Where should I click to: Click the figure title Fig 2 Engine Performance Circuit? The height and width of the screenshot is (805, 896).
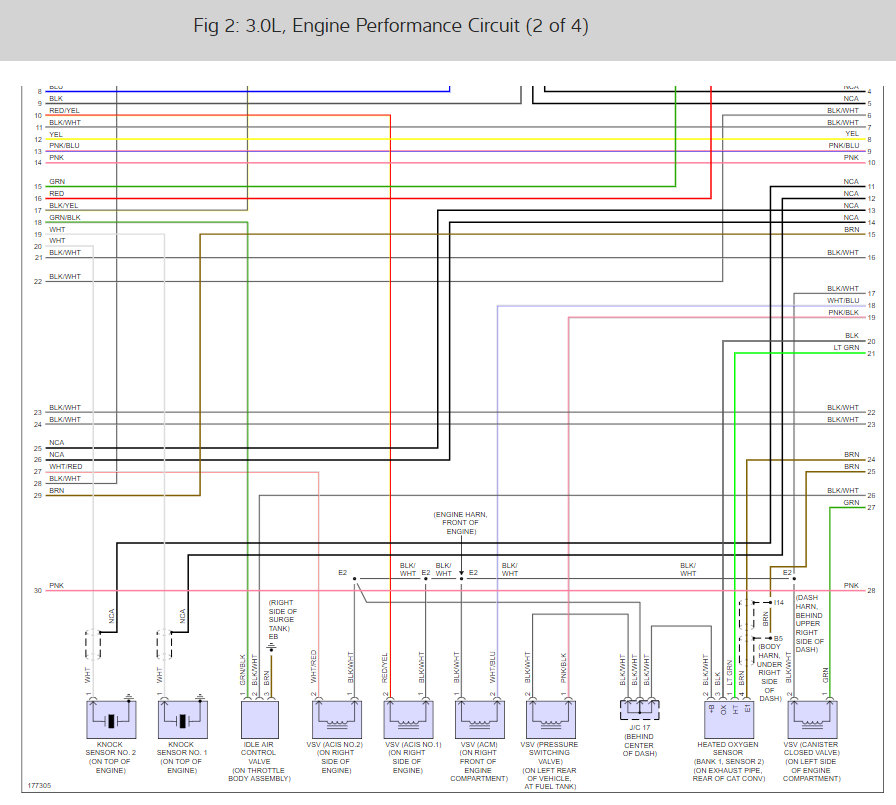point(391,26)
